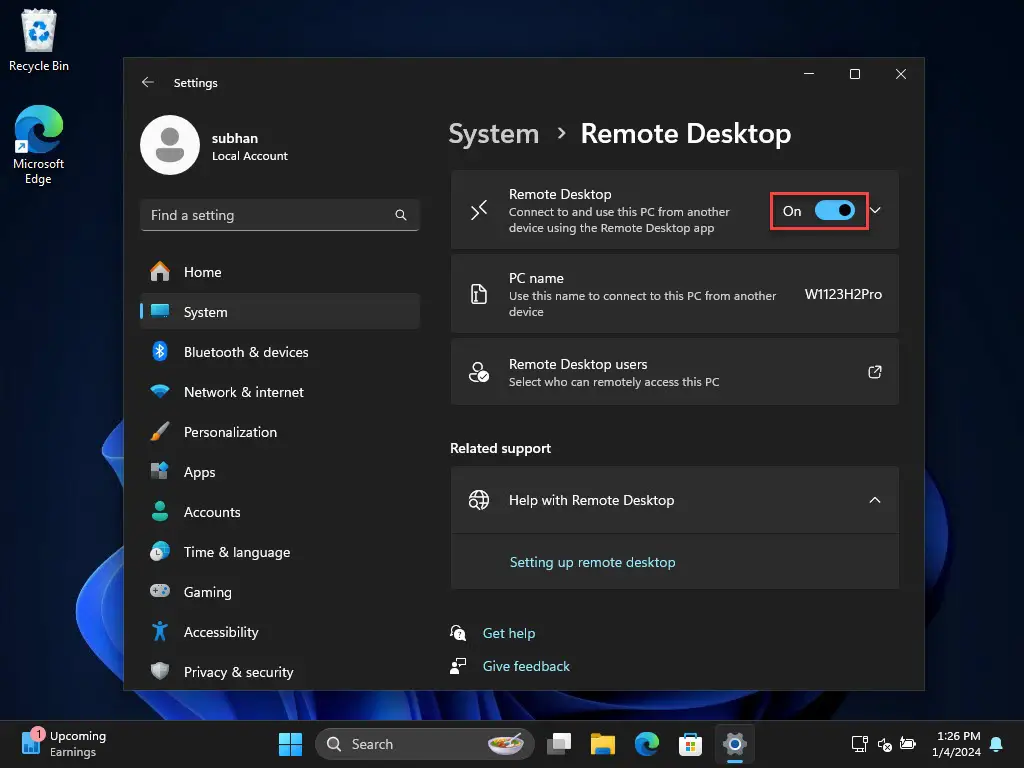Click the muted volume icon in system tray
The height and width of the screenshot is (768, 1024).
point(884,744)
